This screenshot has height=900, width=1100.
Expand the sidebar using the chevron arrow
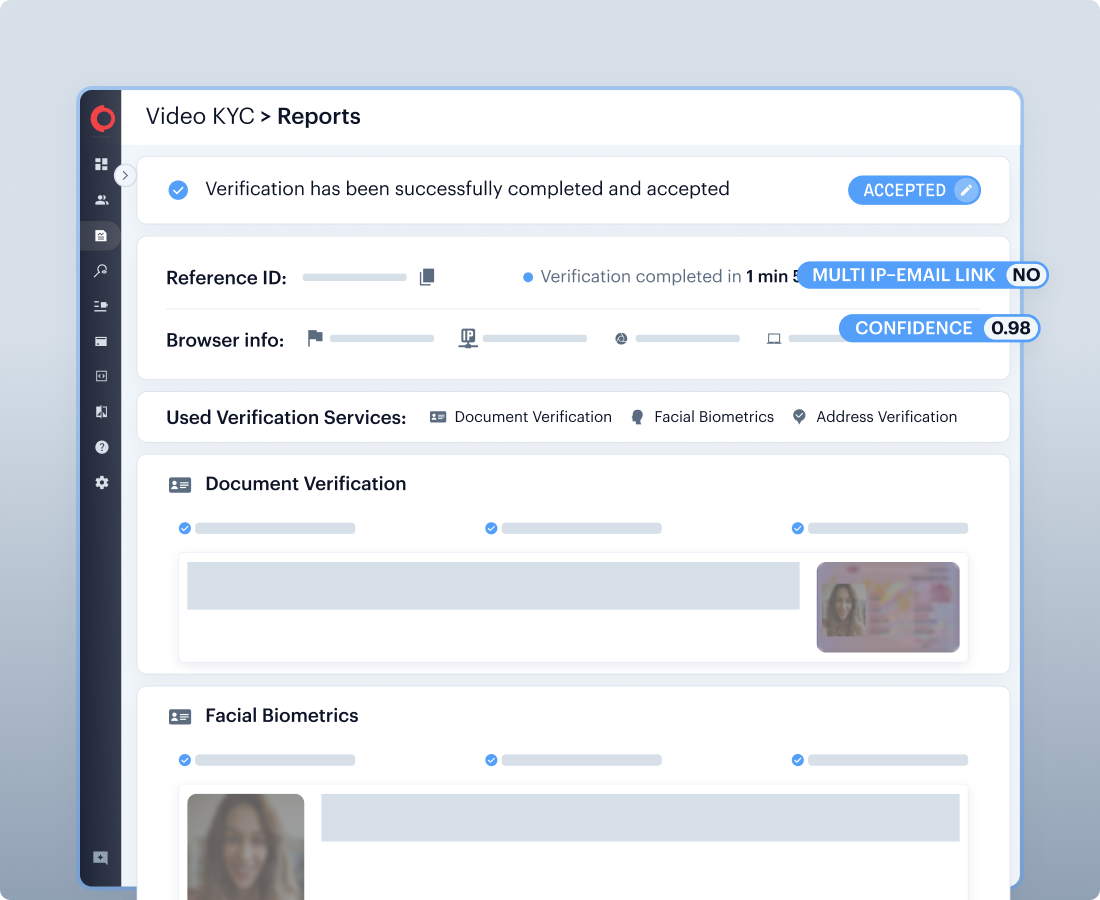(125, 175)
